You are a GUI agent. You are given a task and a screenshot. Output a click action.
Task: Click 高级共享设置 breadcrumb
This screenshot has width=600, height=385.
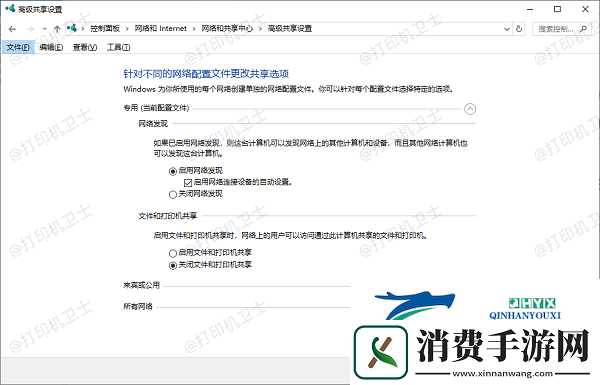pyautogui.click(x=290, y=29)
